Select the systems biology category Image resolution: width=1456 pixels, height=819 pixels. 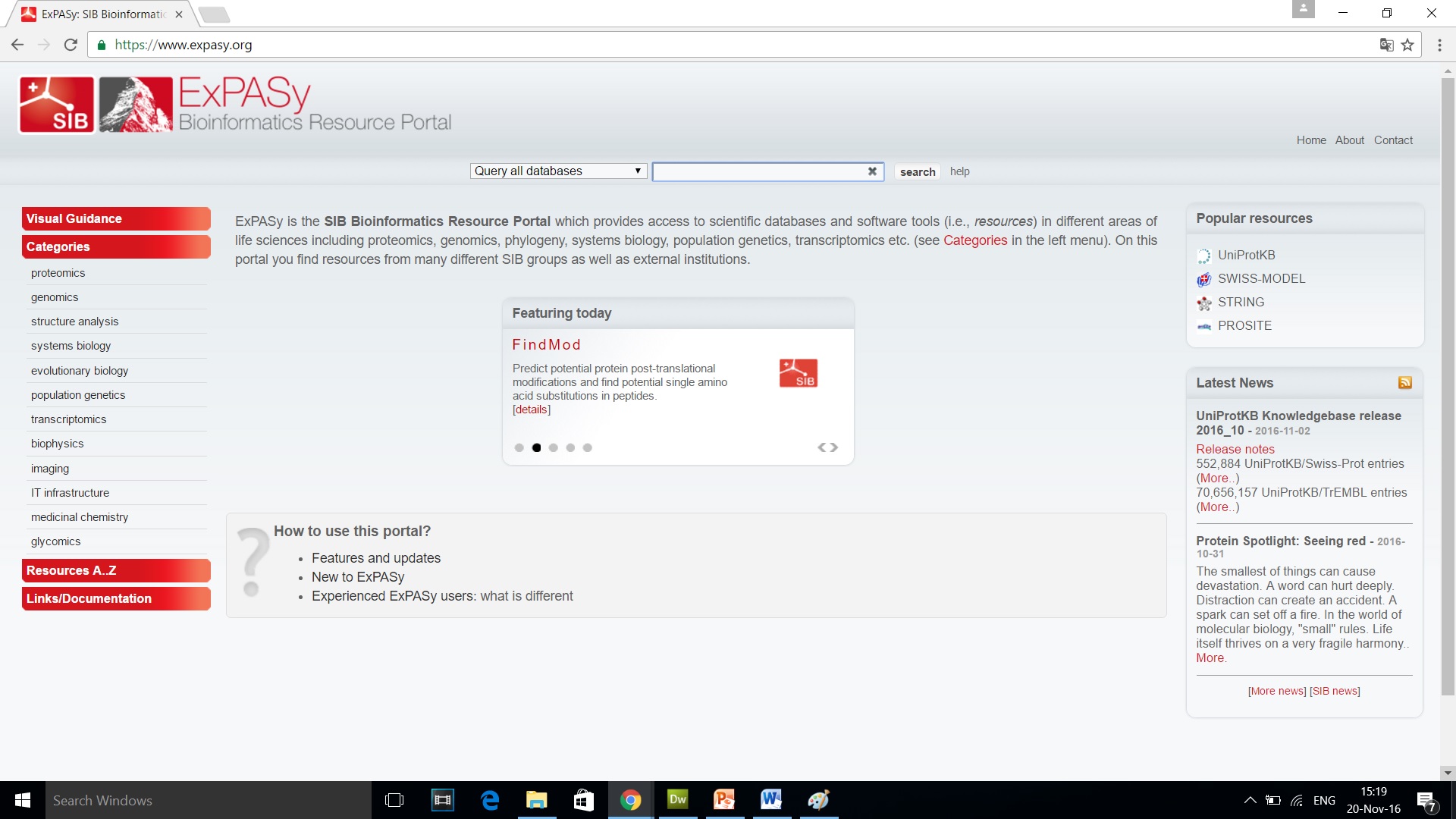point(71,346)
